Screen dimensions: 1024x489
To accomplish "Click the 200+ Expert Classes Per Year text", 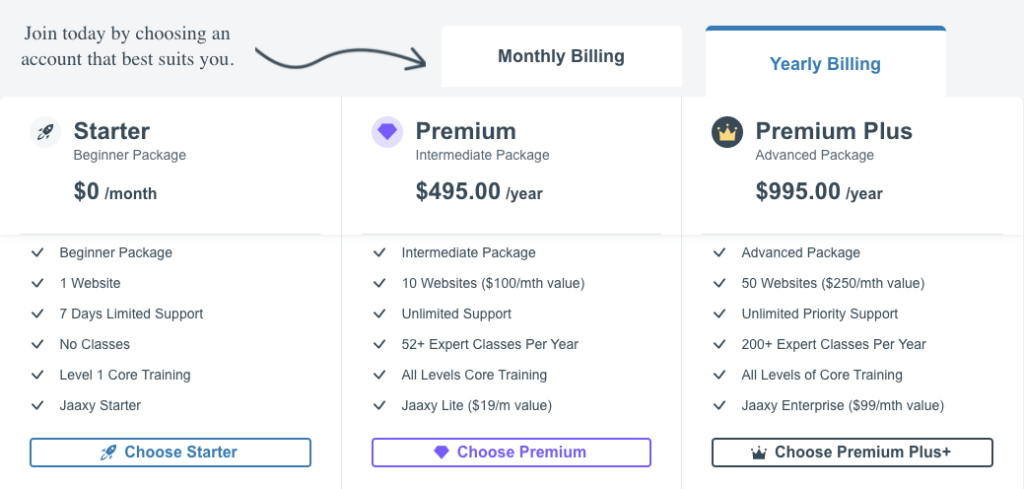I will [x=834, y=345].
